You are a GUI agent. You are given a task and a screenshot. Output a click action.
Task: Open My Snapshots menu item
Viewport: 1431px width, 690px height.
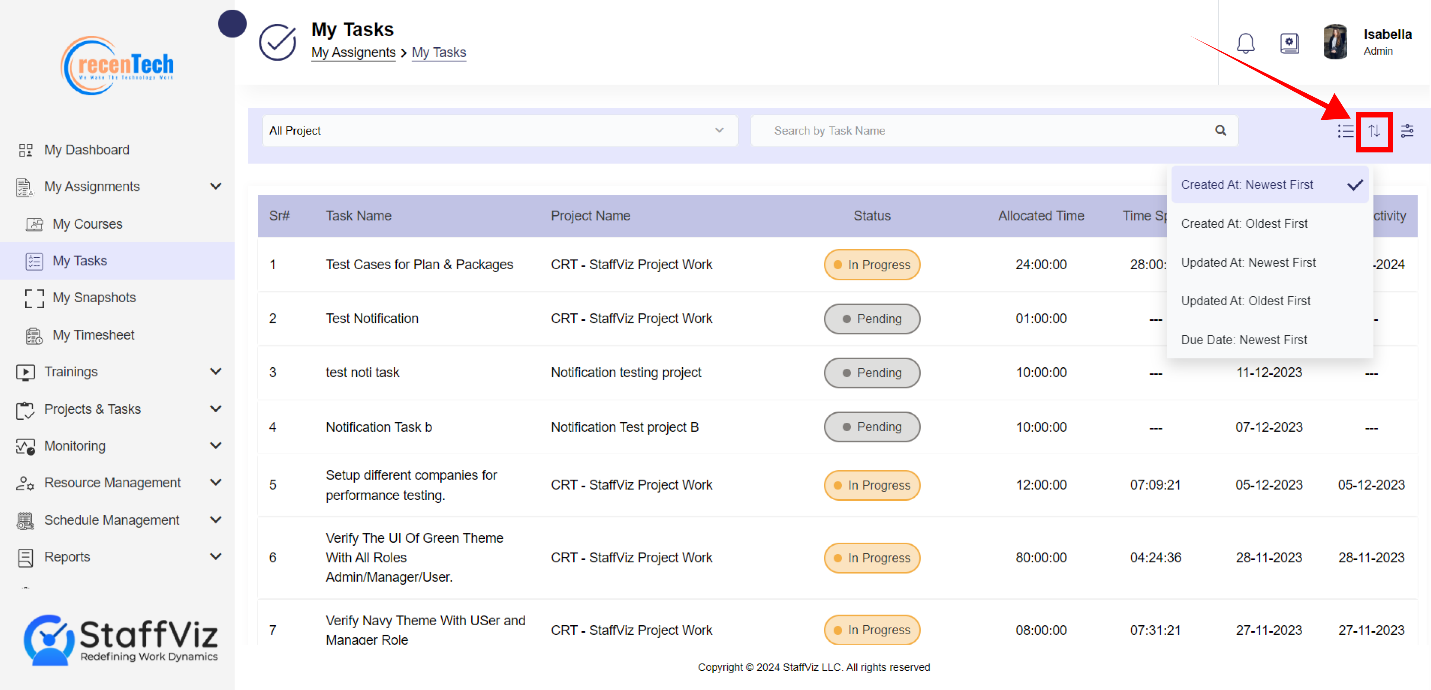tap(94, 298)
